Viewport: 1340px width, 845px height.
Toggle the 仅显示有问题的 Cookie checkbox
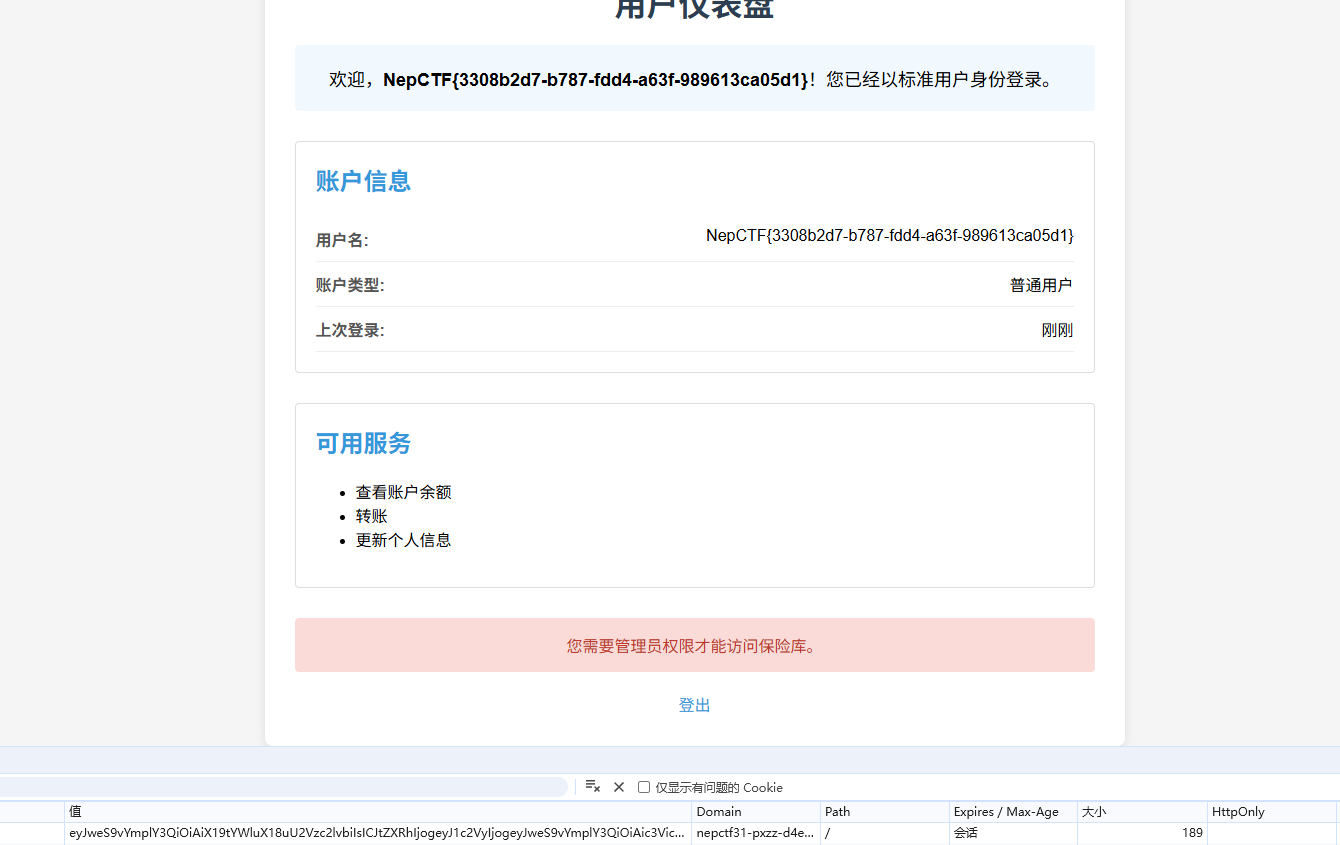point(644,787)
